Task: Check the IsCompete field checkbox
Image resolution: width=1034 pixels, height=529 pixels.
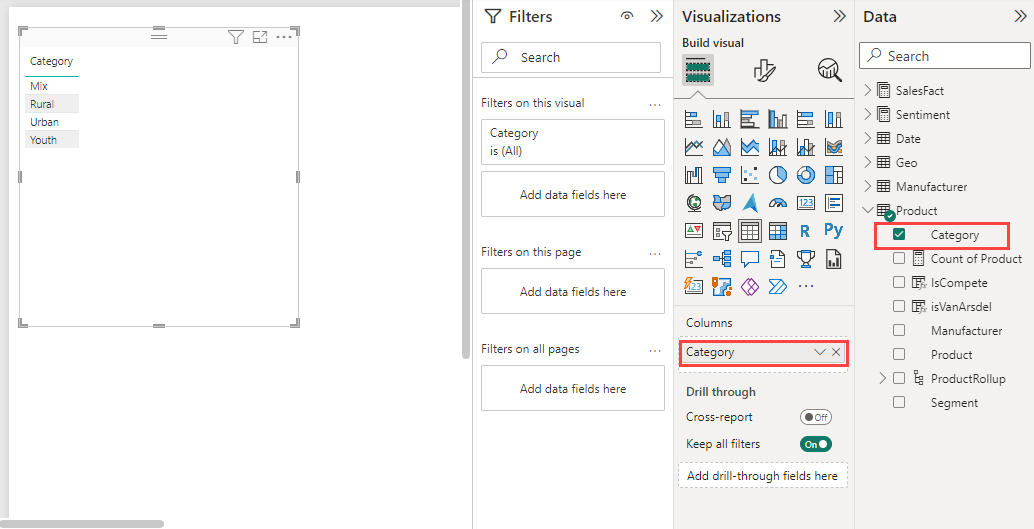Action: (x=899, y=282)
